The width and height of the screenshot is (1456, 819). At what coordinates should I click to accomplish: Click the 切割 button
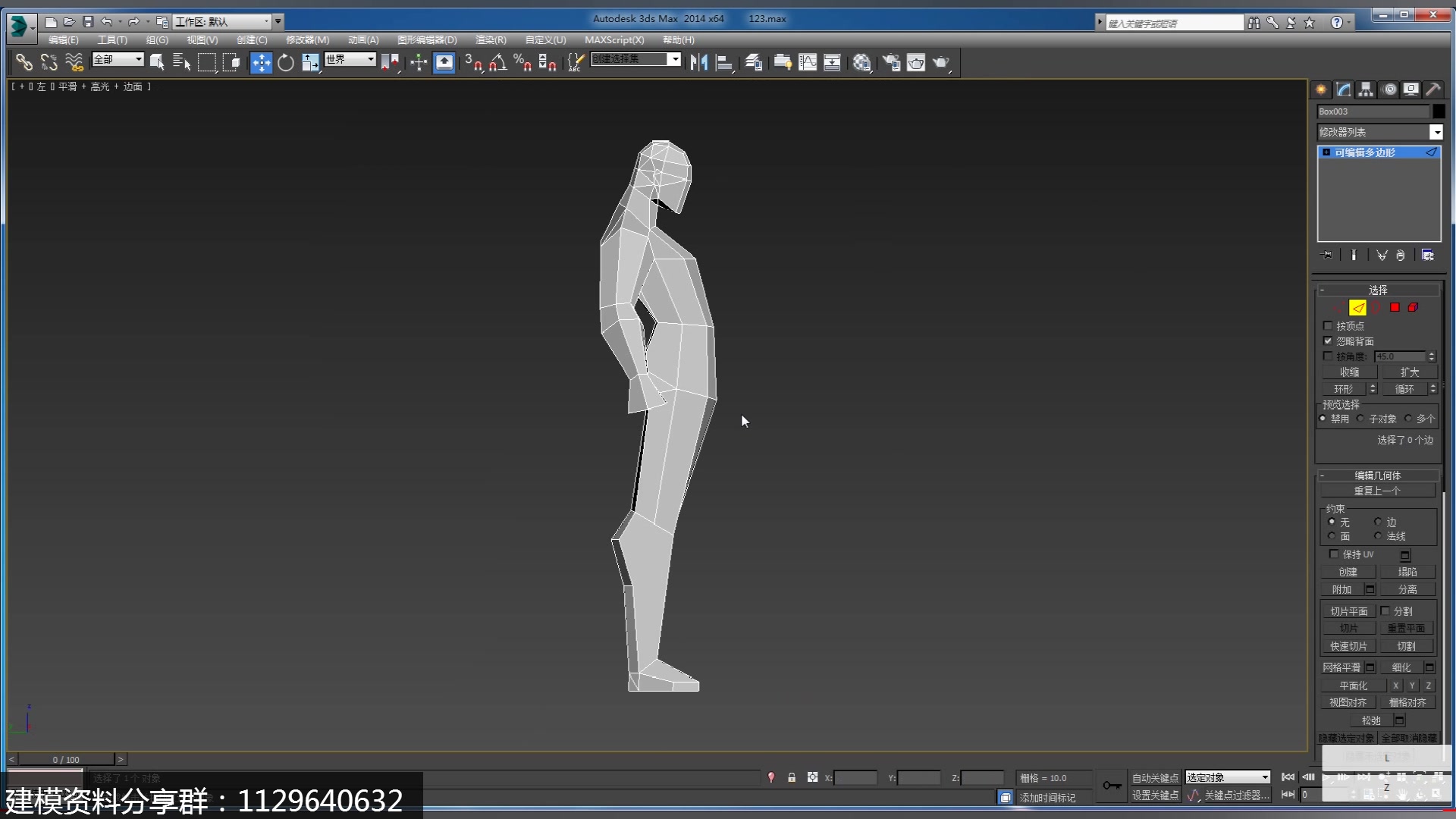point(1406,645)
